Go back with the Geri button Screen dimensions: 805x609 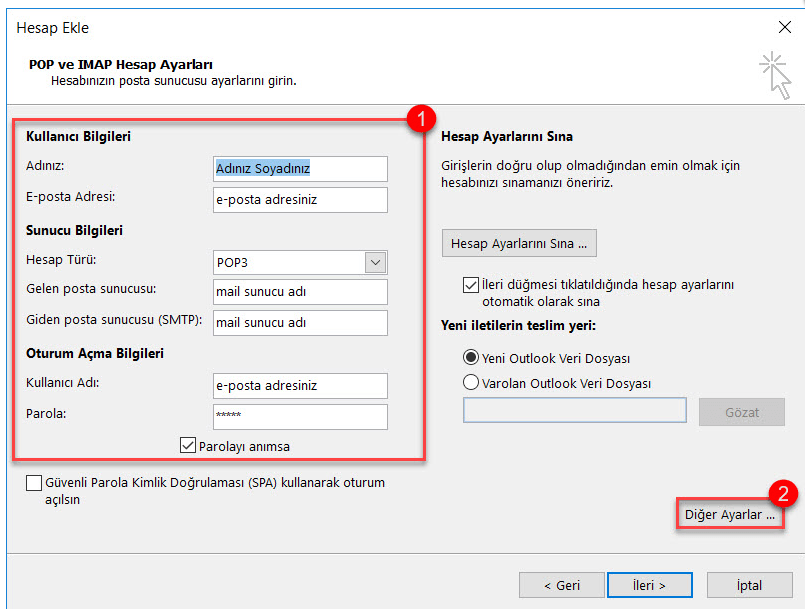(x=561, y=585)
